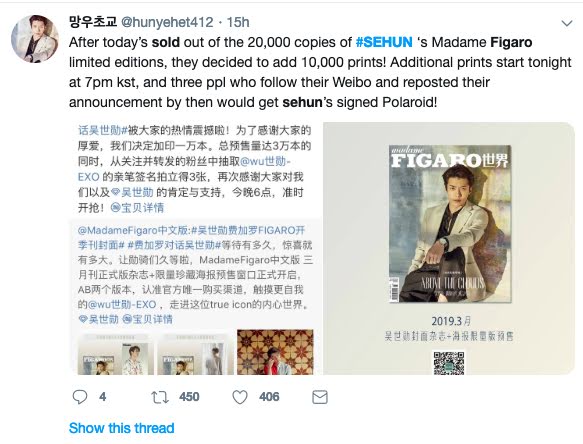Open the second small magazine thumbnail

click(x=195, y=354)
